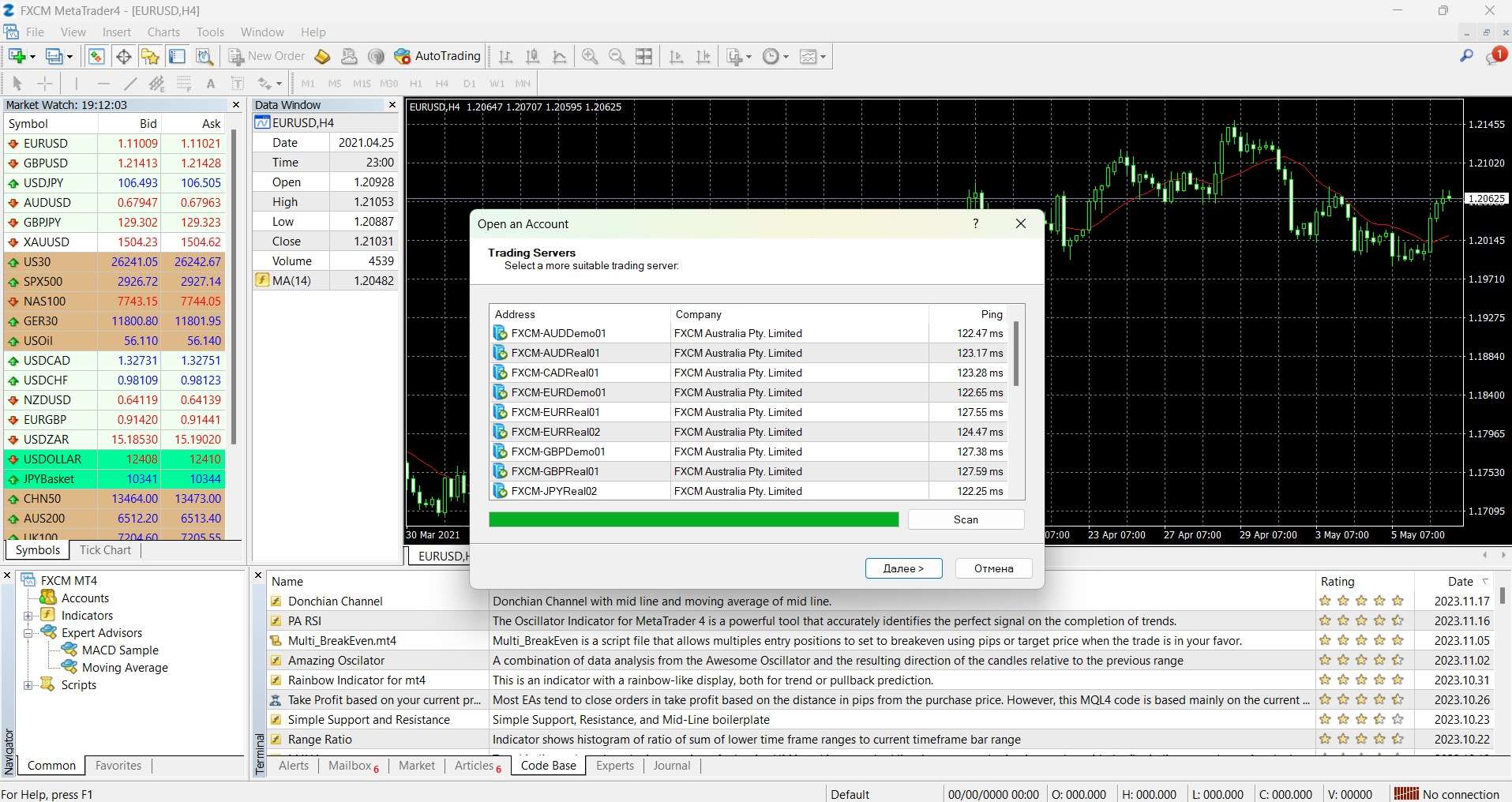
Task: Enable chart auto scroll icon
Action: [676, 56]
